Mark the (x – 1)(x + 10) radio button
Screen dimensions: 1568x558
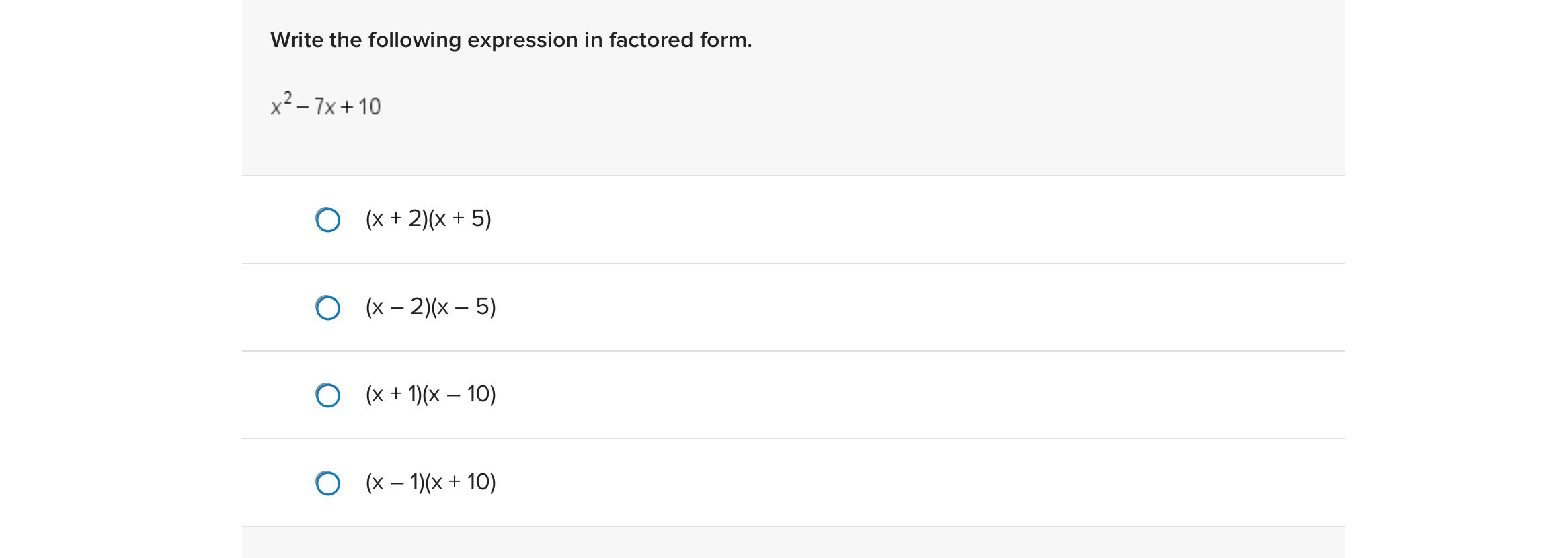click(x=327, y=483)
